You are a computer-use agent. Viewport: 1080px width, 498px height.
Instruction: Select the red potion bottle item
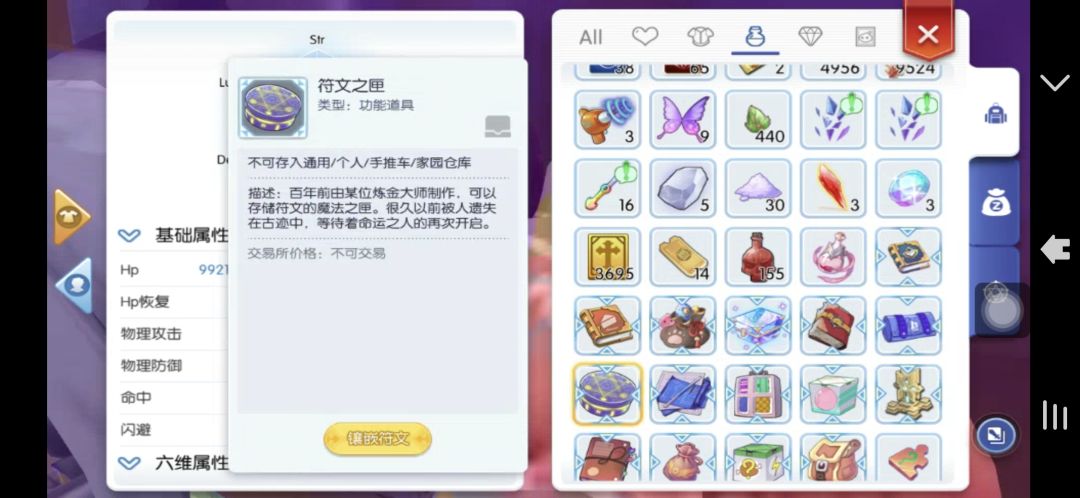coord(758,257)
